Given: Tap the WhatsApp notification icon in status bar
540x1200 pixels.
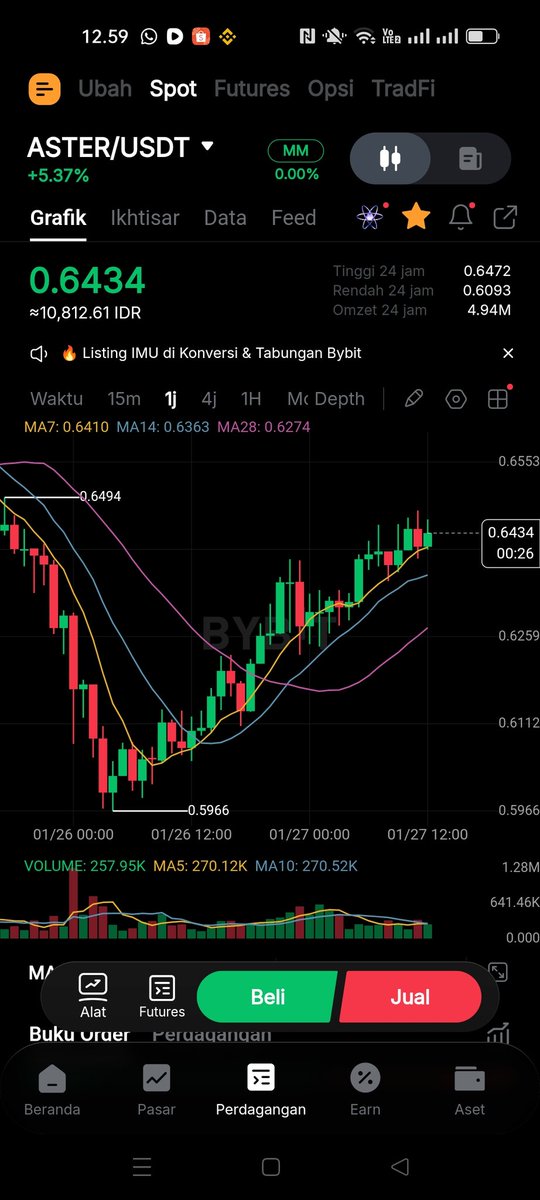Looking at the screenshot, I should (x=149, y=36).
